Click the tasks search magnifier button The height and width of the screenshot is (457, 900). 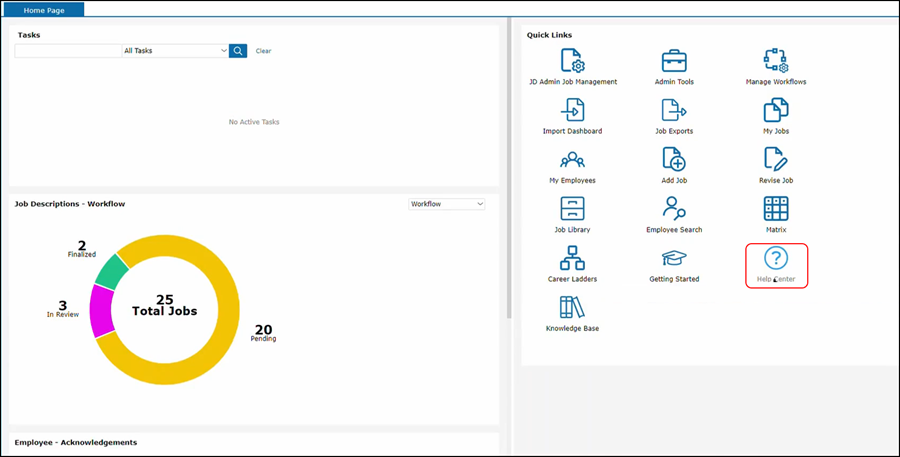238,50
